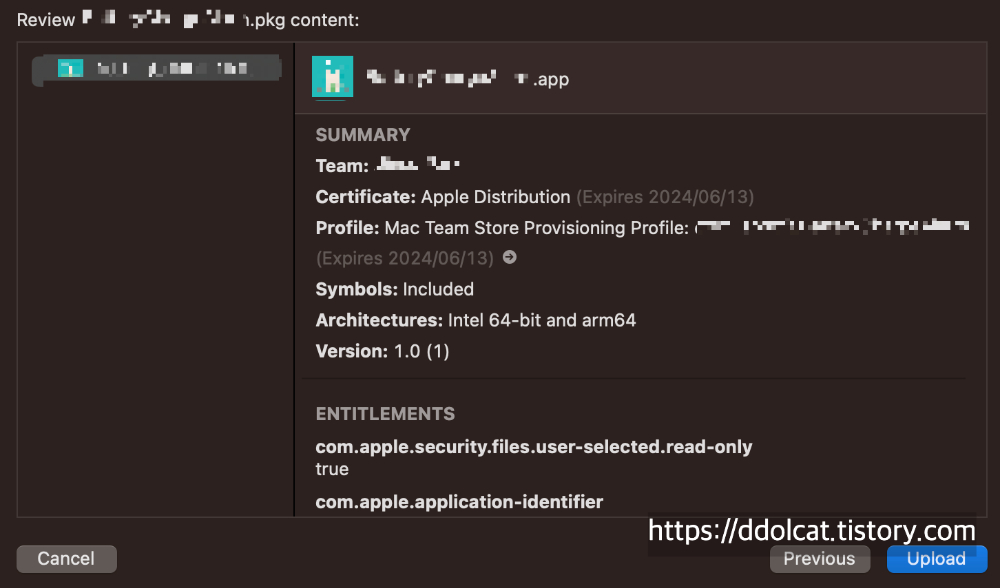This screenshot has width=1000, height=588.
Task: Click the teal app icon in header
Action: coord(332,77)
